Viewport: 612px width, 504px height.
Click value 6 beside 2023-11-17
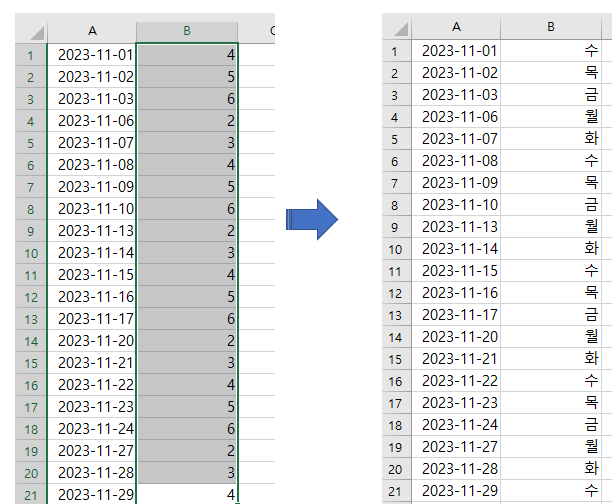(x=187, y=319)
